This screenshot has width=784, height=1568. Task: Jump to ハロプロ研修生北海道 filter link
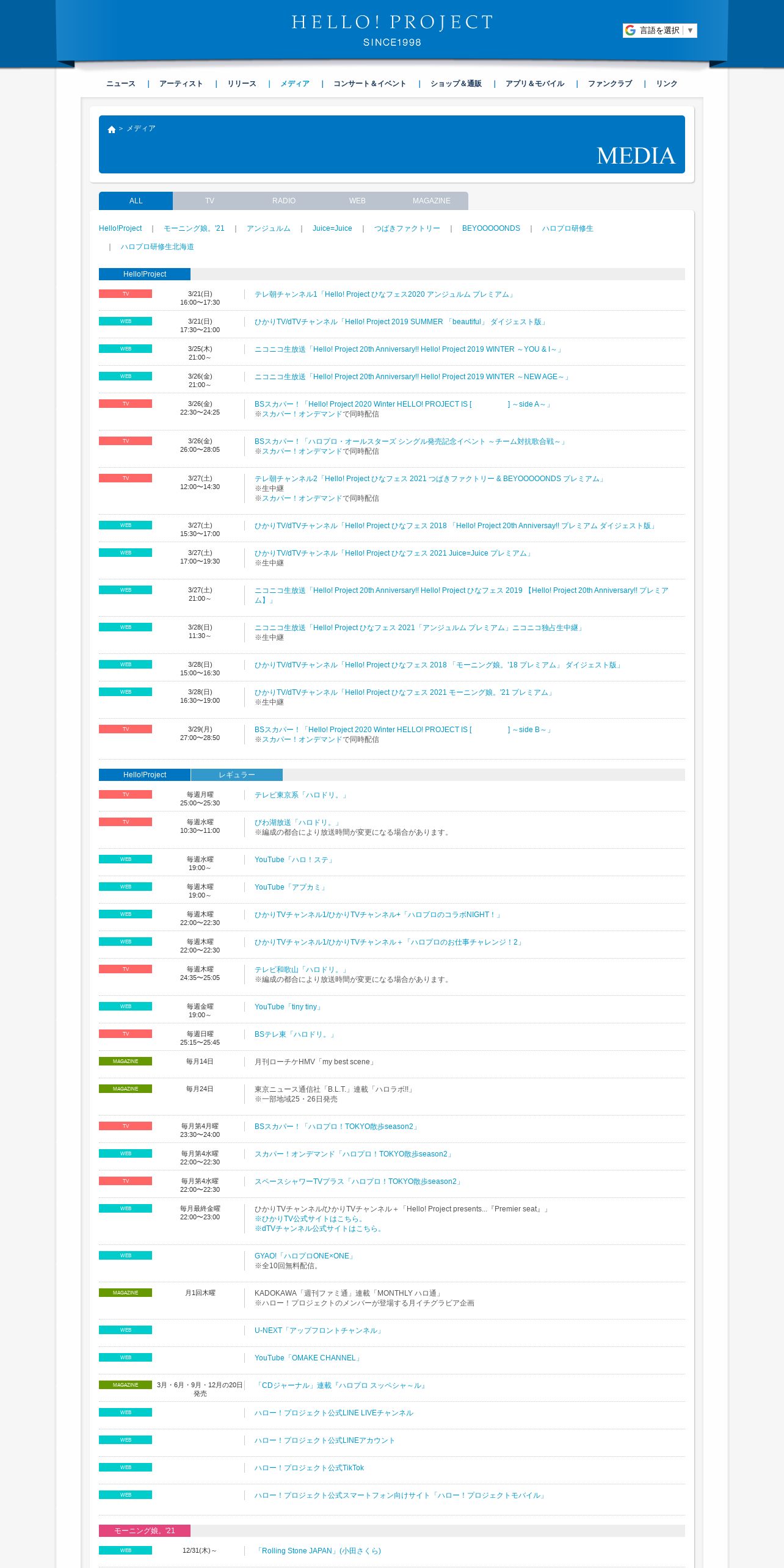click(x=158, y=247)
